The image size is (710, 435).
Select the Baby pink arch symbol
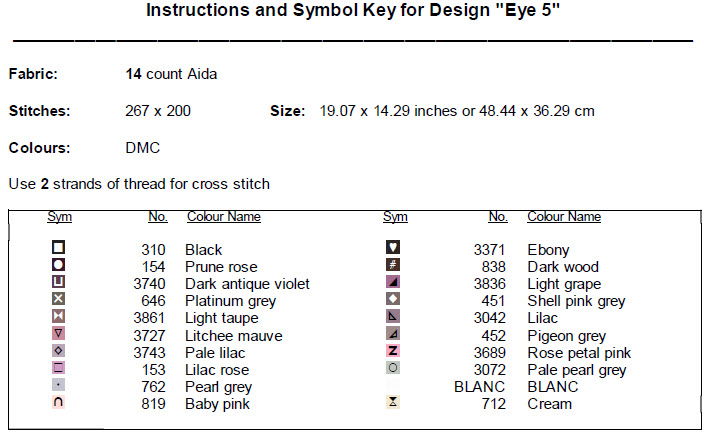coord(58,402)
